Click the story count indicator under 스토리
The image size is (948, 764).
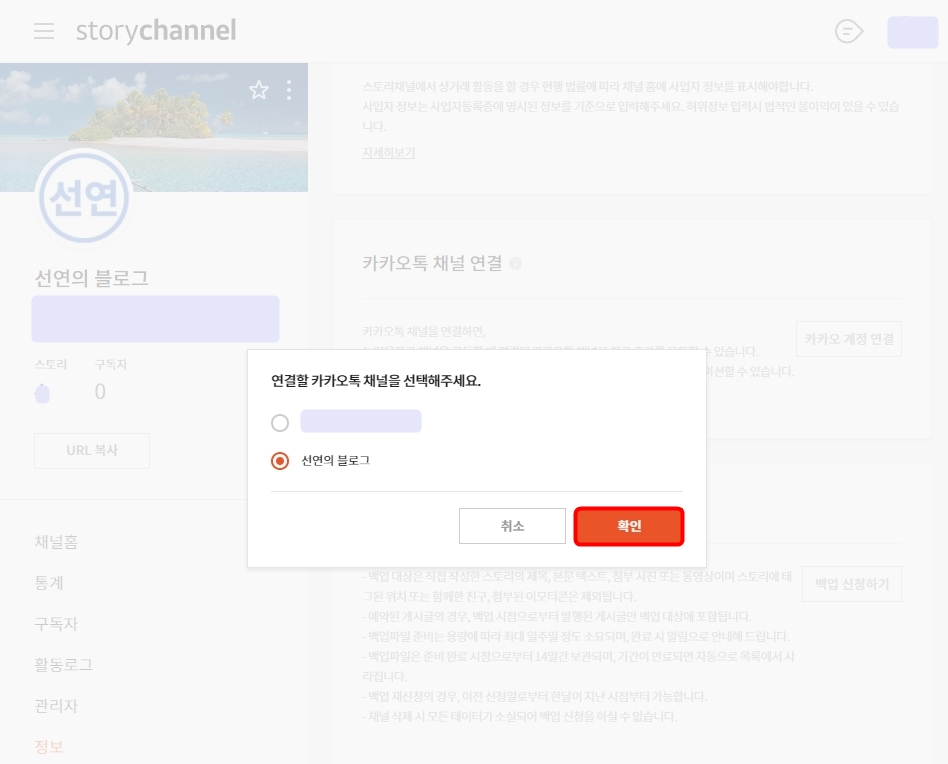coord(42,392)
